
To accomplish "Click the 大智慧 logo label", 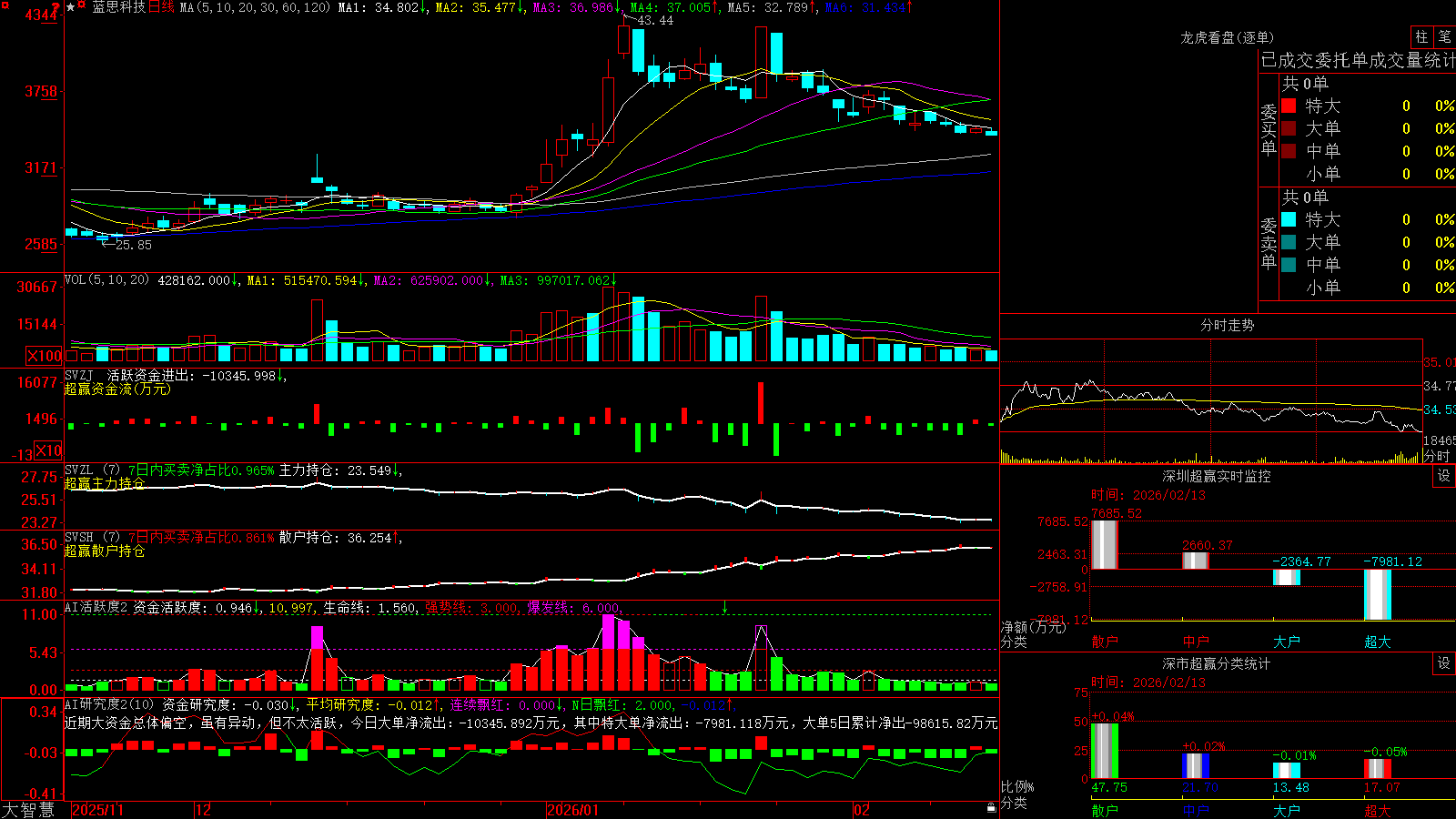I will click(28, 810).
